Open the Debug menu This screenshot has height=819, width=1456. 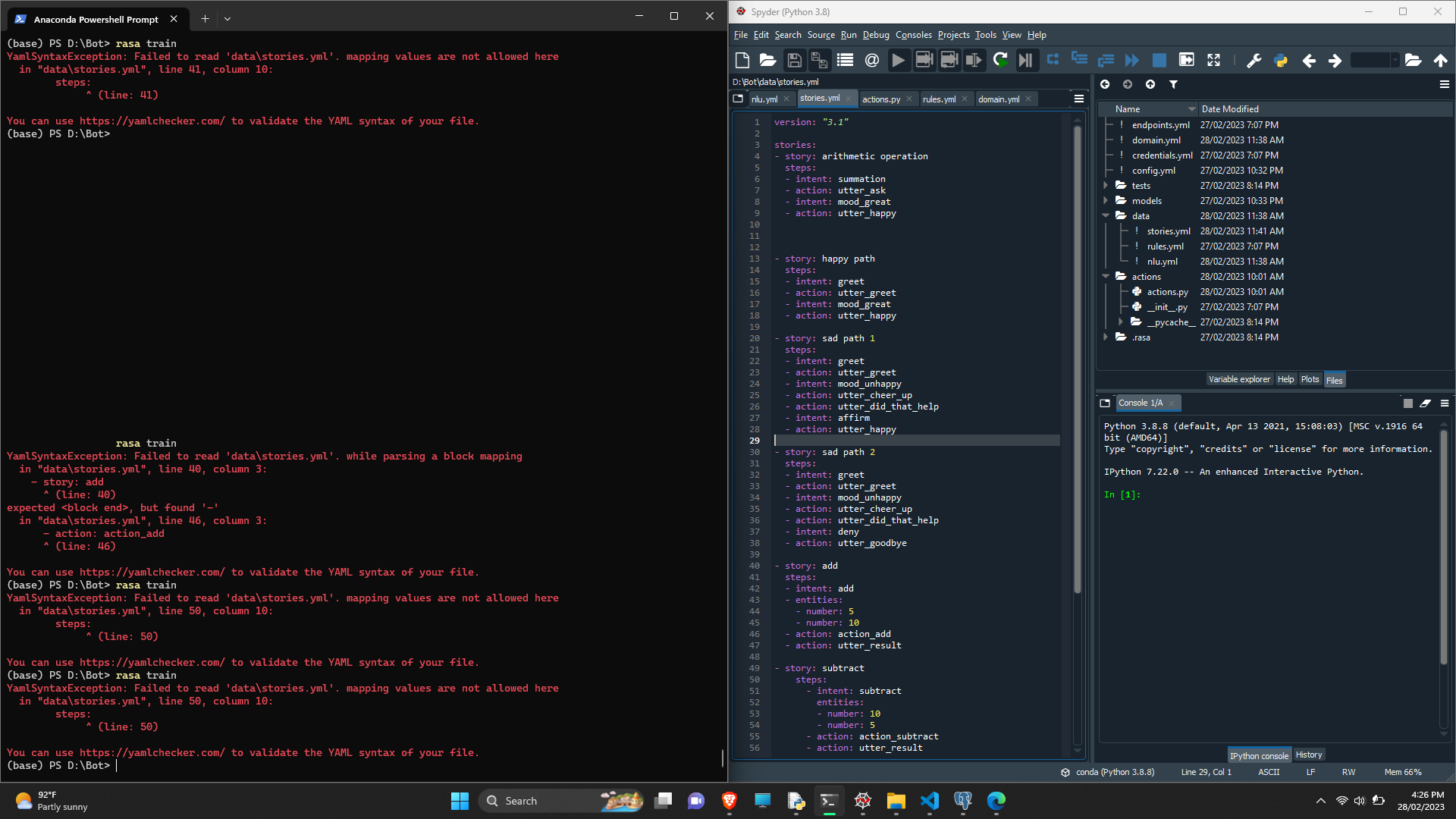(876, 35)
